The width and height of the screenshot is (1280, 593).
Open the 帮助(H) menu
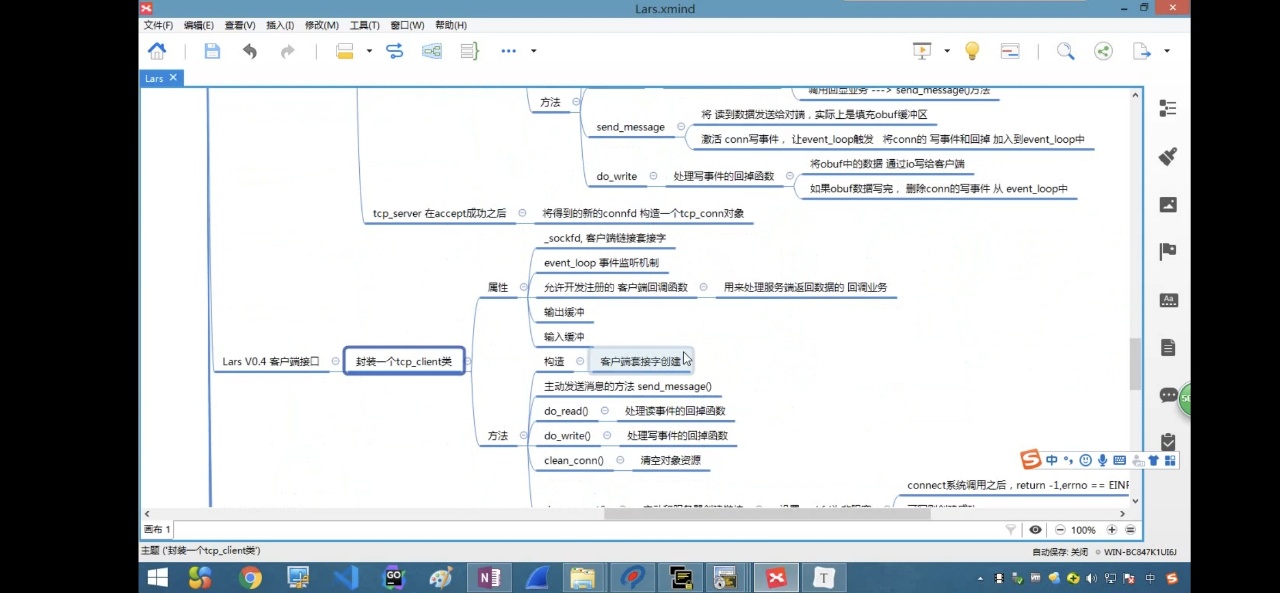point(451,25)
